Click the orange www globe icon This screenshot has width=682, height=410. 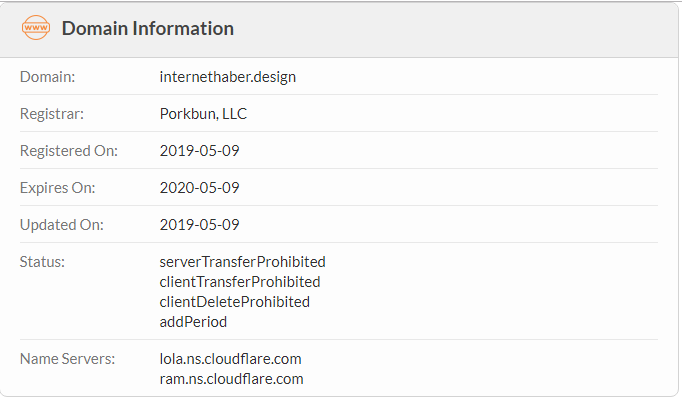point(36,27)
